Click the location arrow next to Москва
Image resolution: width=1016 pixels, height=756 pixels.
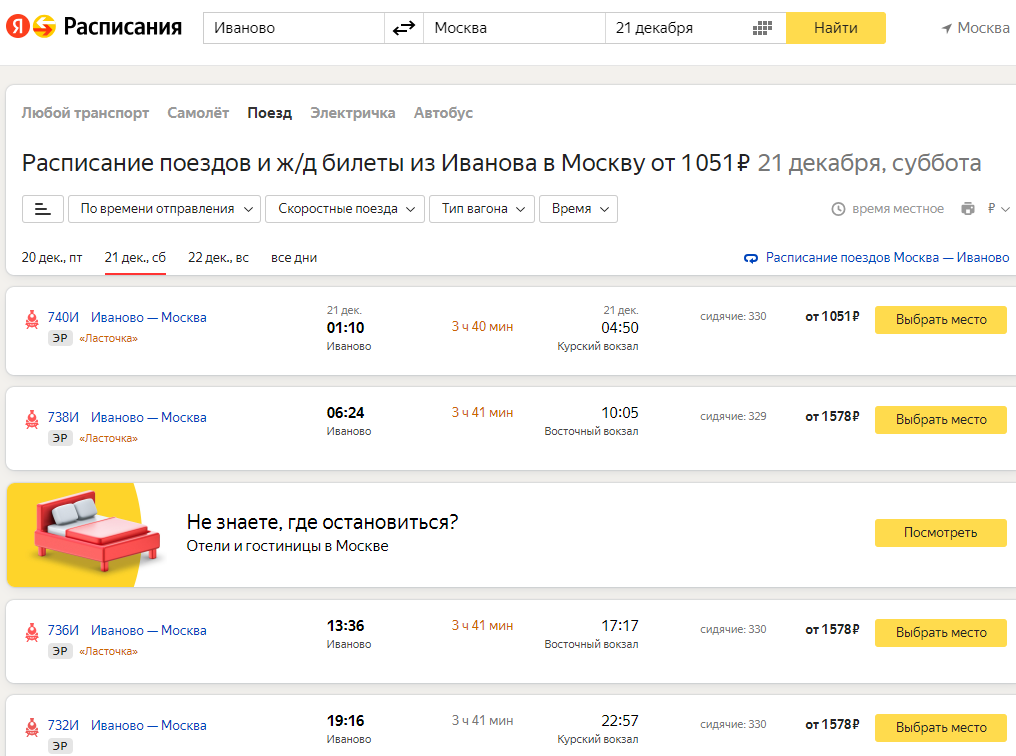pos(946,28)
